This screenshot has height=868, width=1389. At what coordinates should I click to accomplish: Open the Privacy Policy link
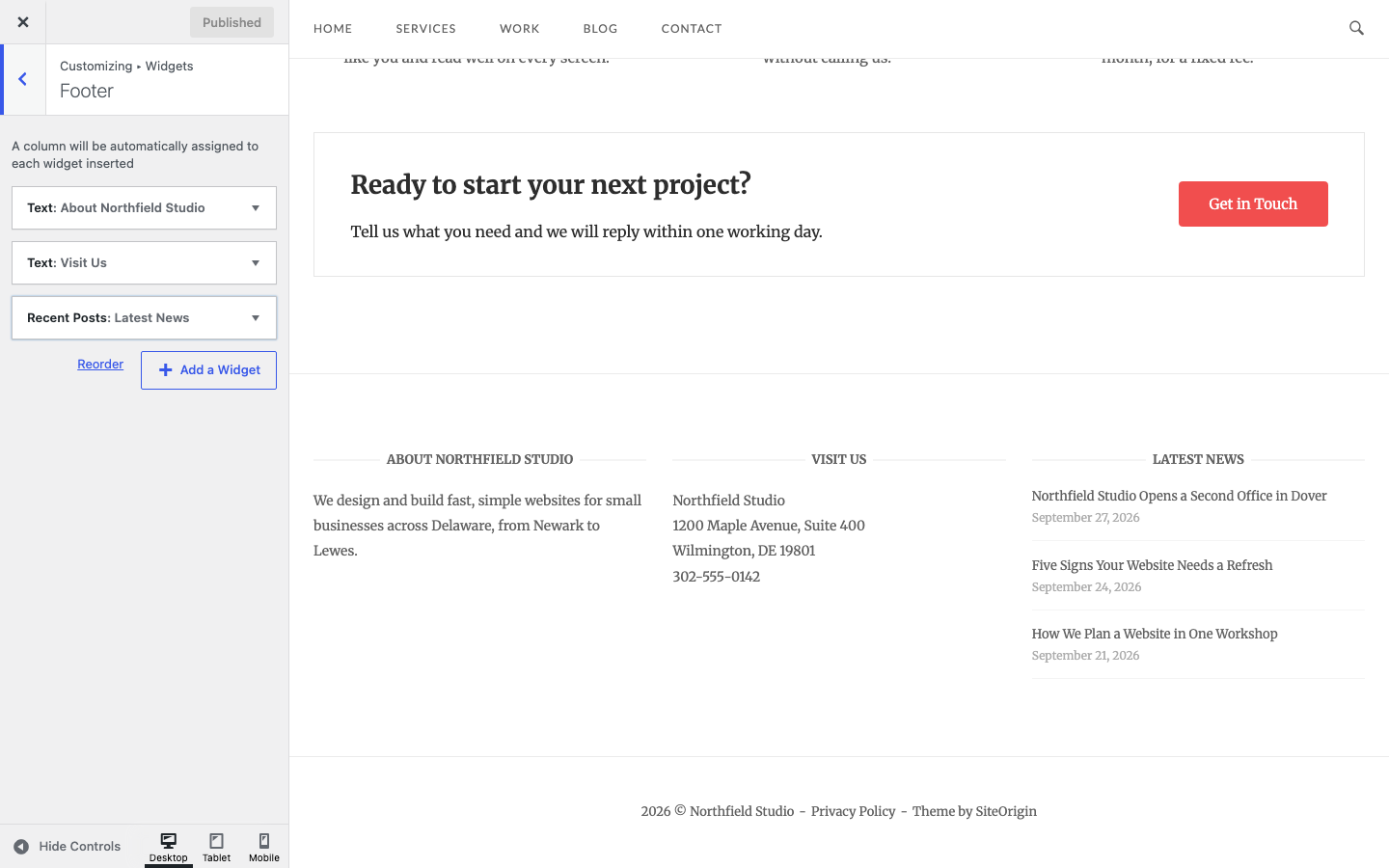point(853,811)
